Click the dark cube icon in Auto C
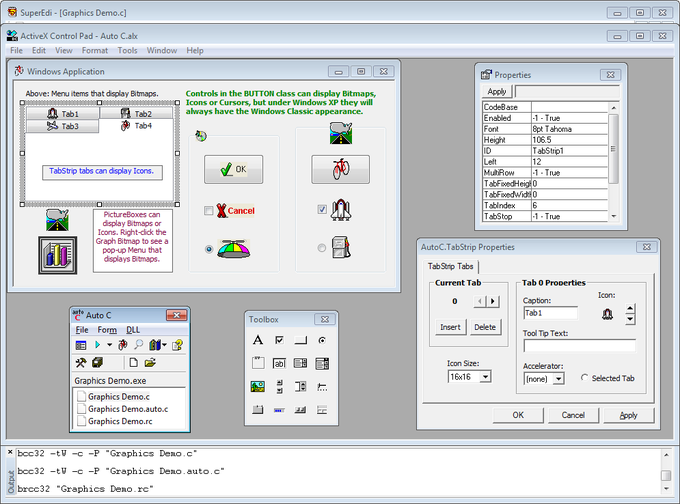This screenshot has height=504, width=680. point(98,363)
